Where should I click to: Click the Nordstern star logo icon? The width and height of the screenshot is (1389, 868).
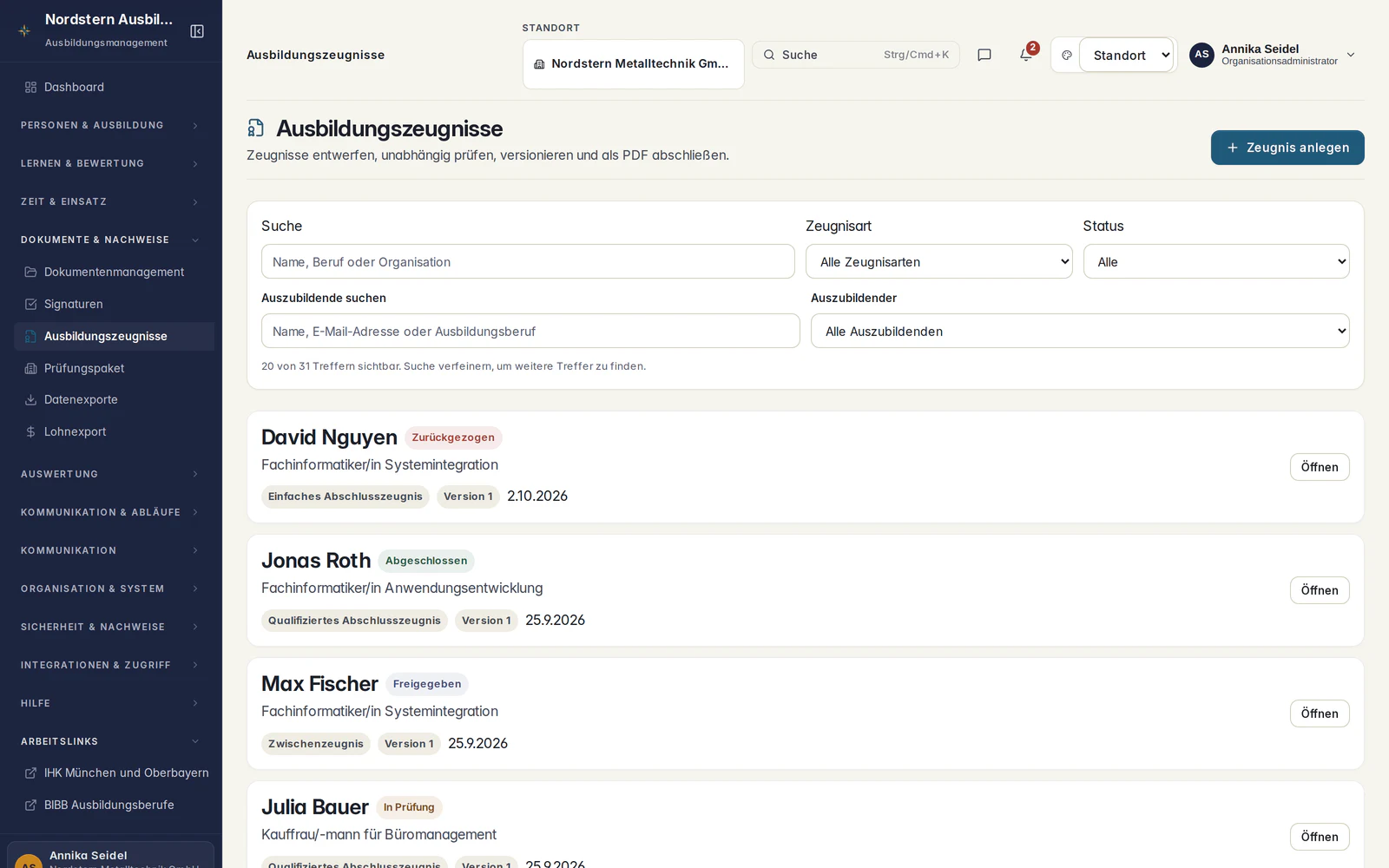click(x=24, y=30)
